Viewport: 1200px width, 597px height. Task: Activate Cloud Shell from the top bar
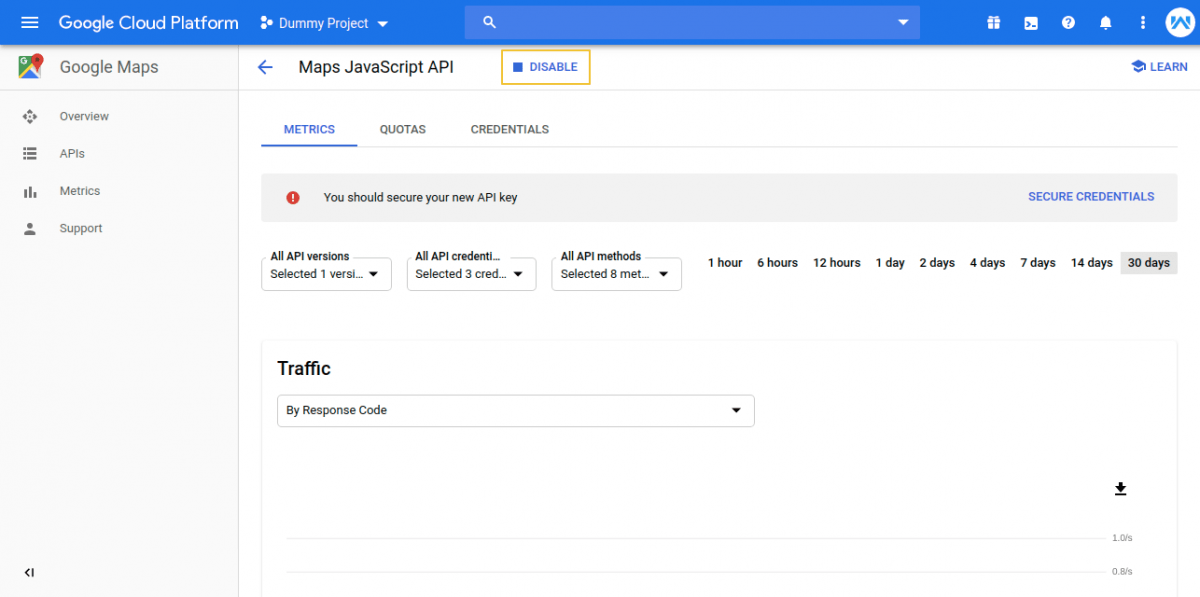pos(1030,22)
